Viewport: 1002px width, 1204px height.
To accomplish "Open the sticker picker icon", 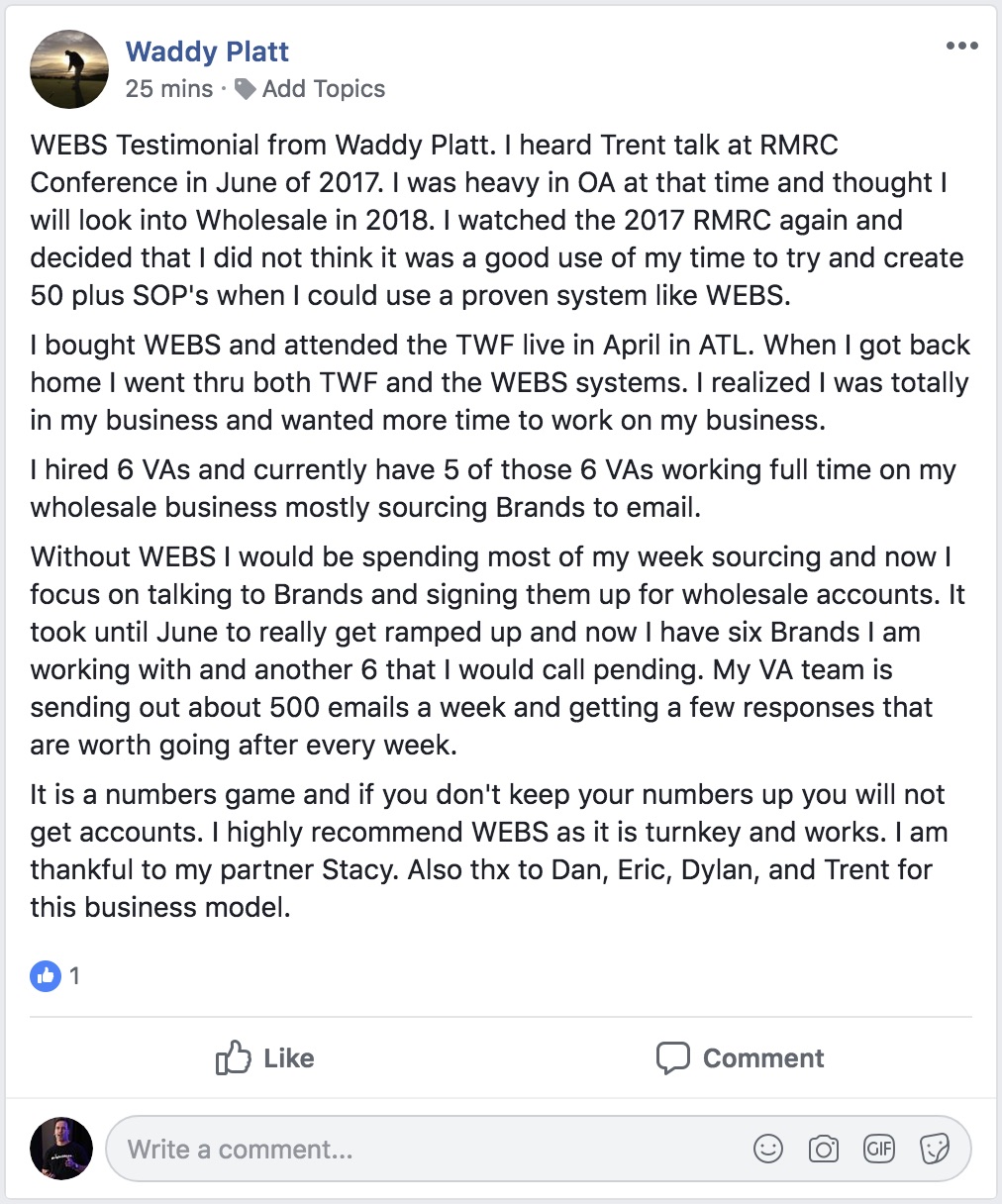I will coord(935,1149).
